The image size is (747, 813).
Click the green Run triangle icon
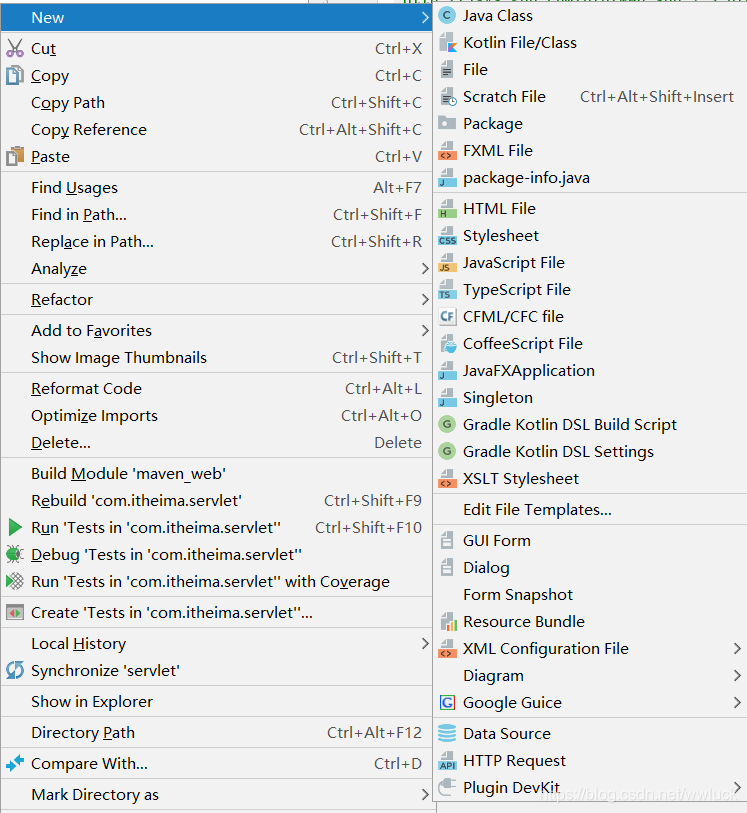(x=15, y=527)
